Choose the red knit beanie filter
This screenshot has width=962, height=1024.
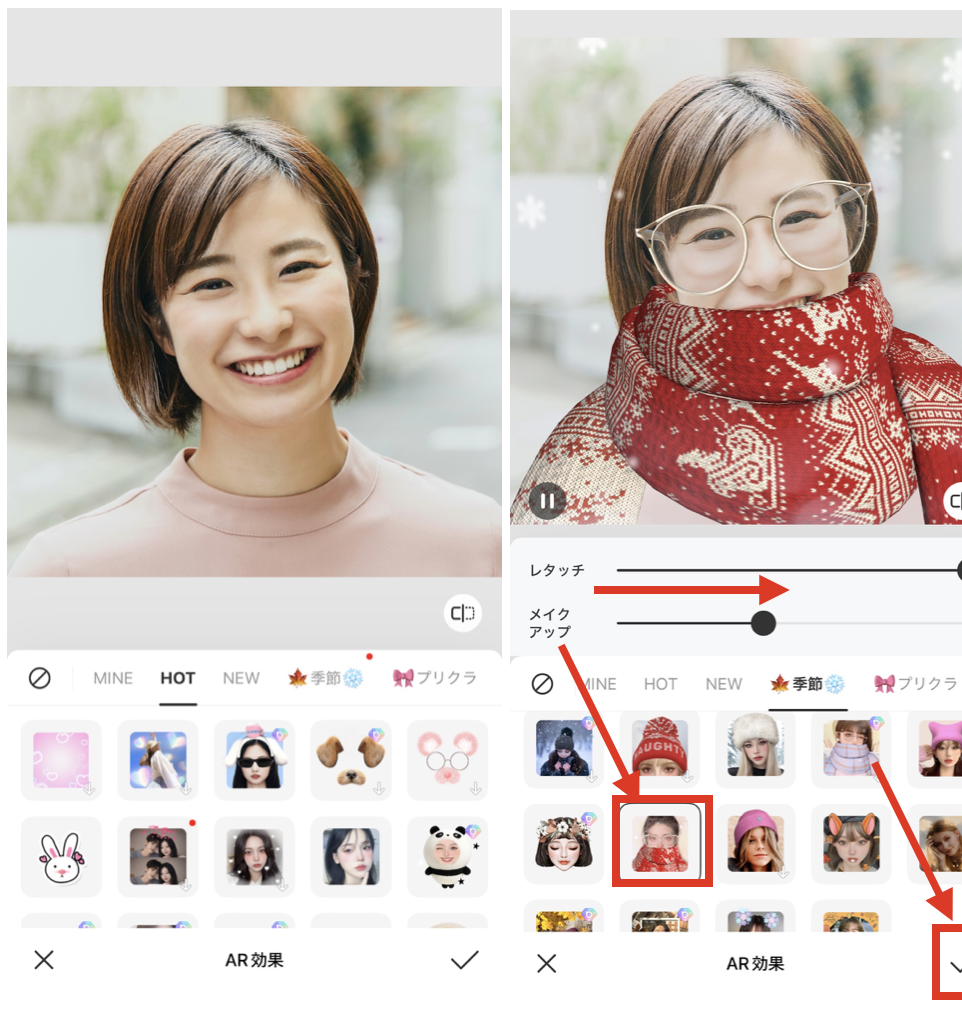pos(660,746)
